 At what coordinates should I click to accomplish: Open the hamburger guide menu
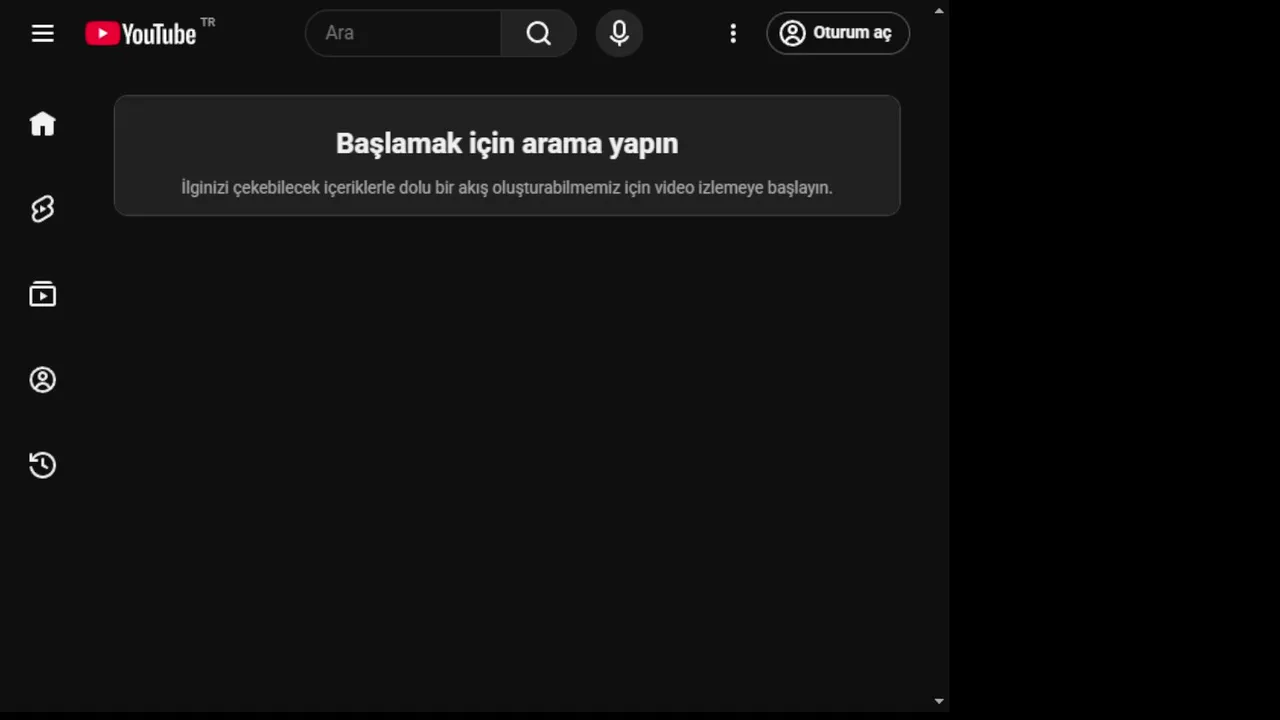(x=42, y=33)
